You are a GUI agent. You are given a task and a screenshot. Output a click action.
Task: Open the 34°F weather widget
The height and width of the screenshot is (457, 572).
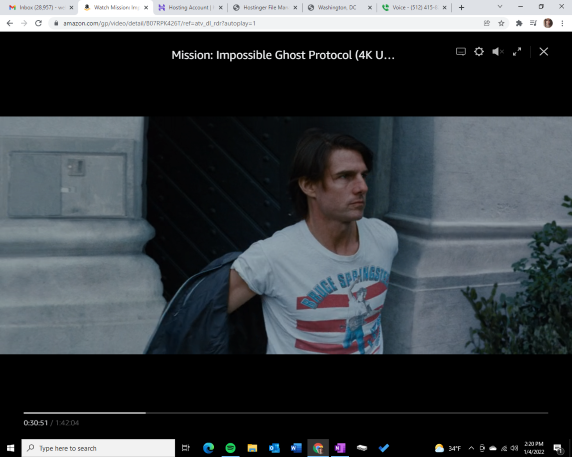pos(448,448)
